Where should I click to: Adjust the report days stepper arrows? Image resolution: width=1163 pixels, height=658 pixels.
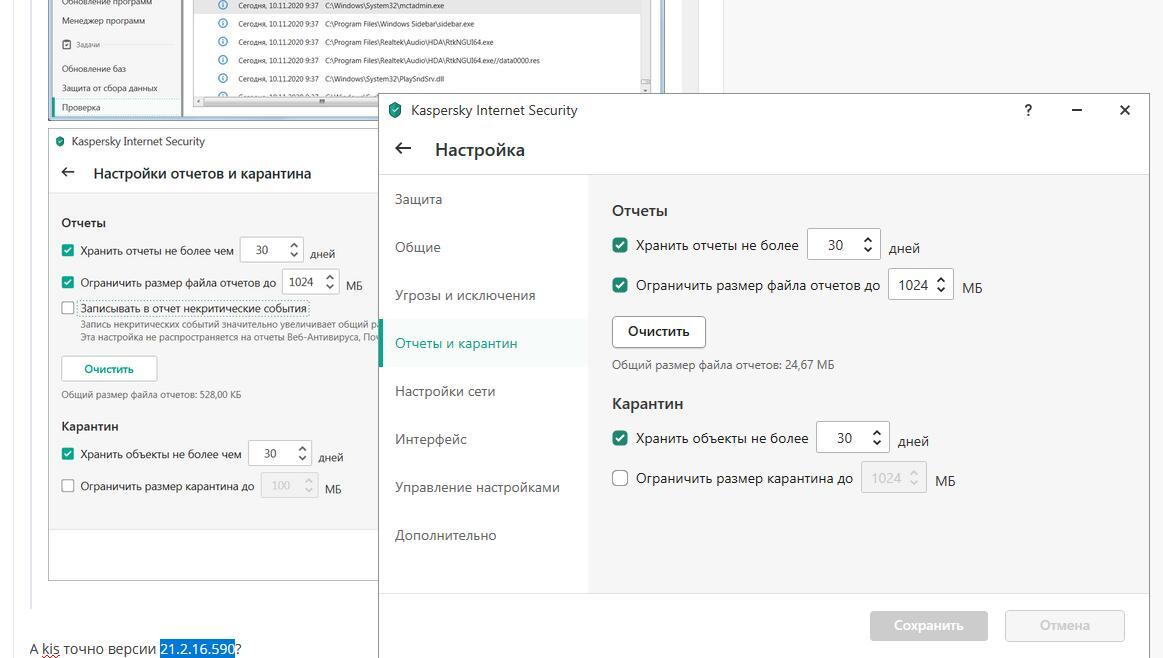click(868, 245)
